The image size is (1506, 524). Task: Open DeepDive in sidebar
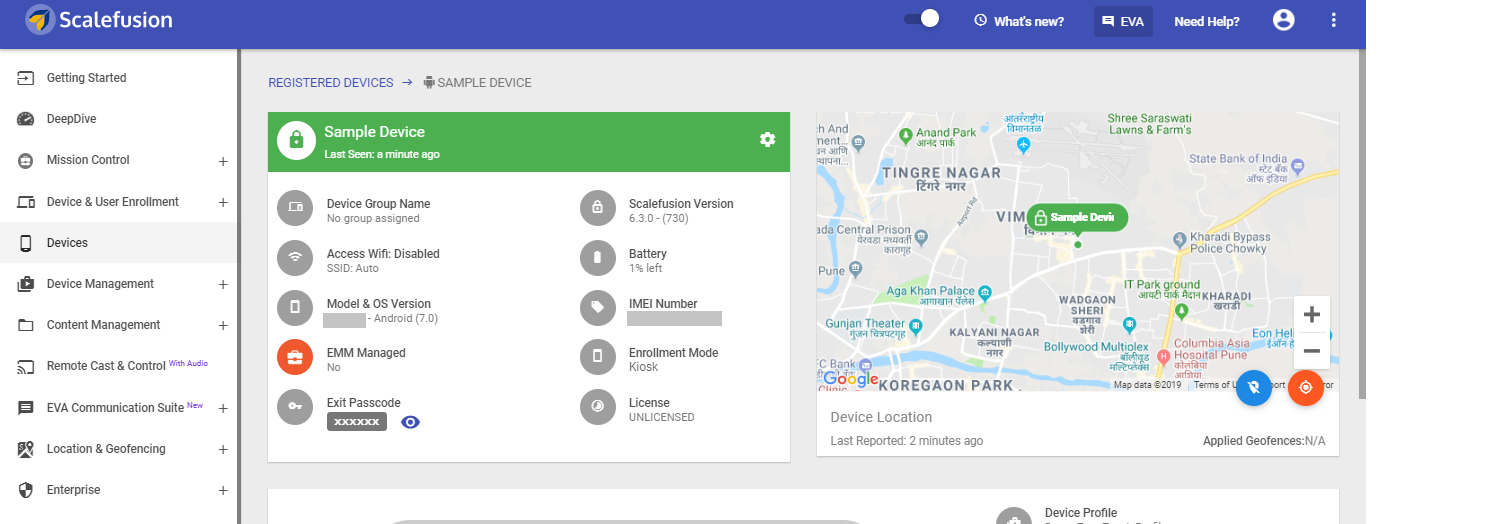pos(71,119)
